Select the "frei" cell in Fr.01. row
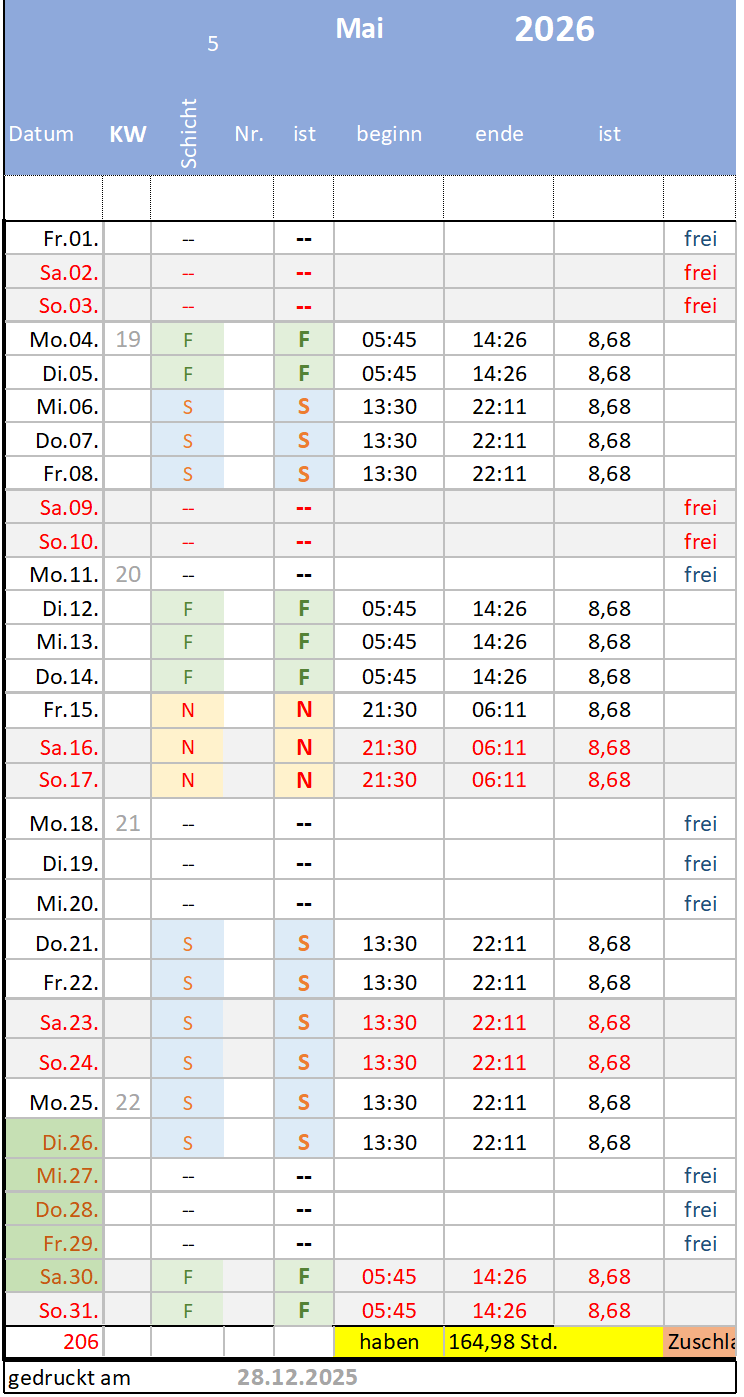This screenshot has height=1397, width=744. coord(700,238)
